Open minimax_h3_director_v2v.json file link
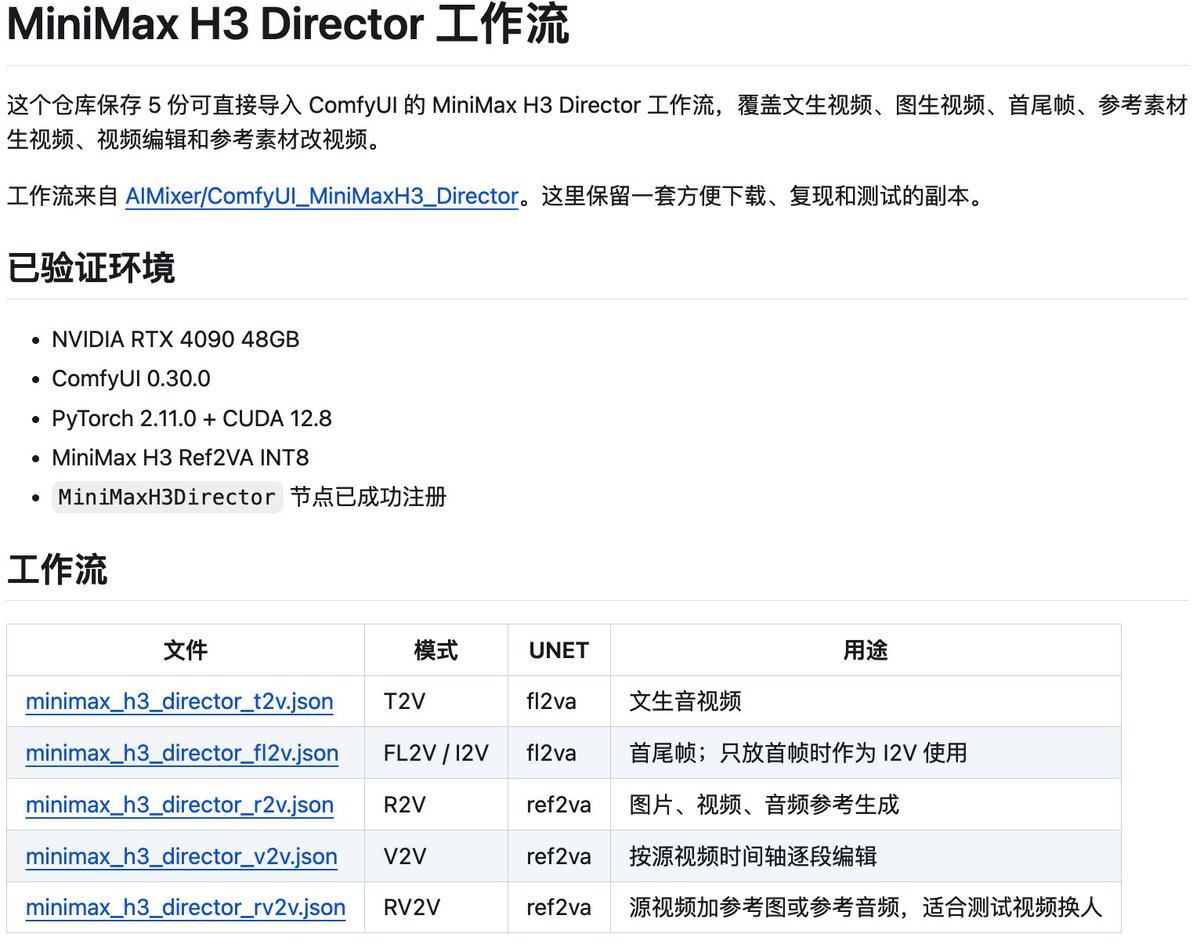1200x948 pixels. 181,857
